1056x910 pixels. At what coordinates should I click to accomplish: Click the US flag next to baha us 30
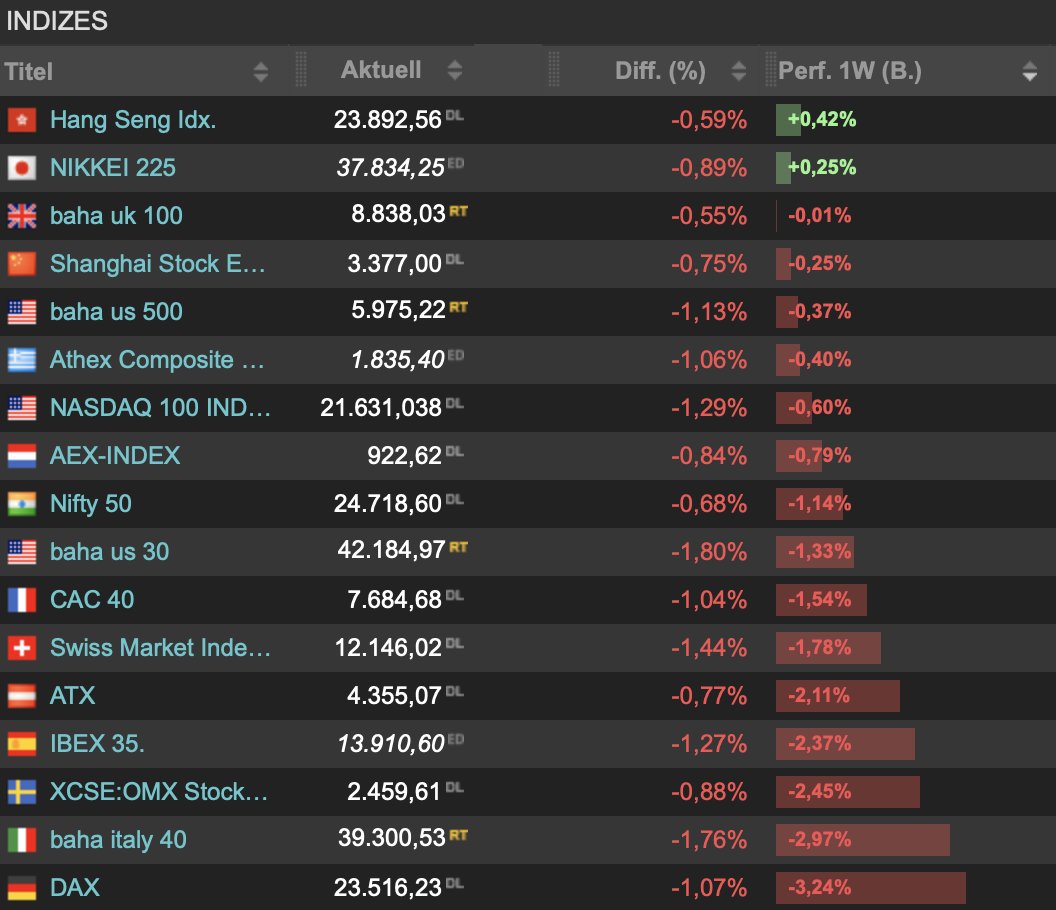click(x=22, y=552)
